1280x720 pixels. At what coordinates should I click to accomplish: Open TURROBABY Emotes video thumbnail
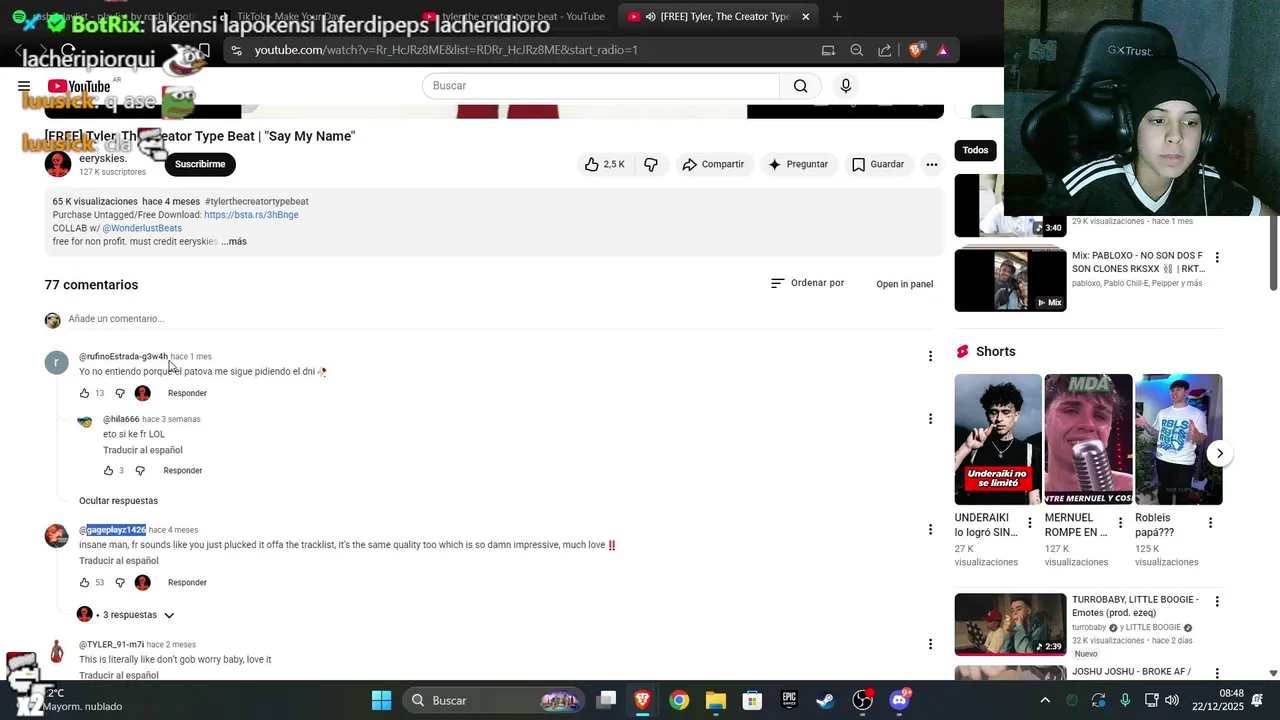click(1010, 625)
